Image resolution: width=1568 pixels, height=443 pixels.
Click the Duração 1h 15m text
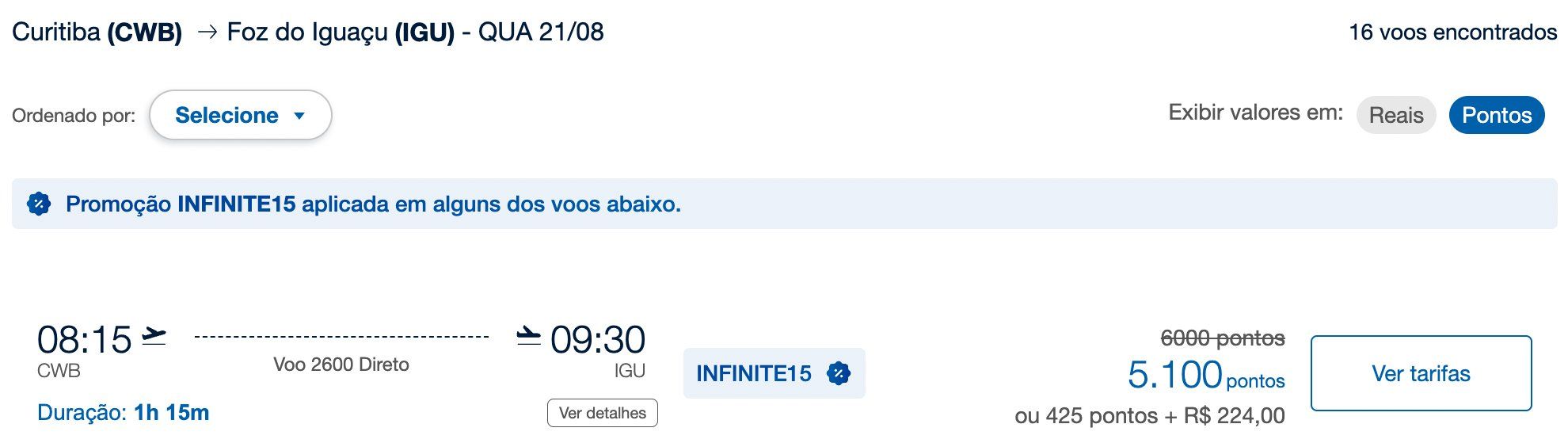[x=124, y=413]
